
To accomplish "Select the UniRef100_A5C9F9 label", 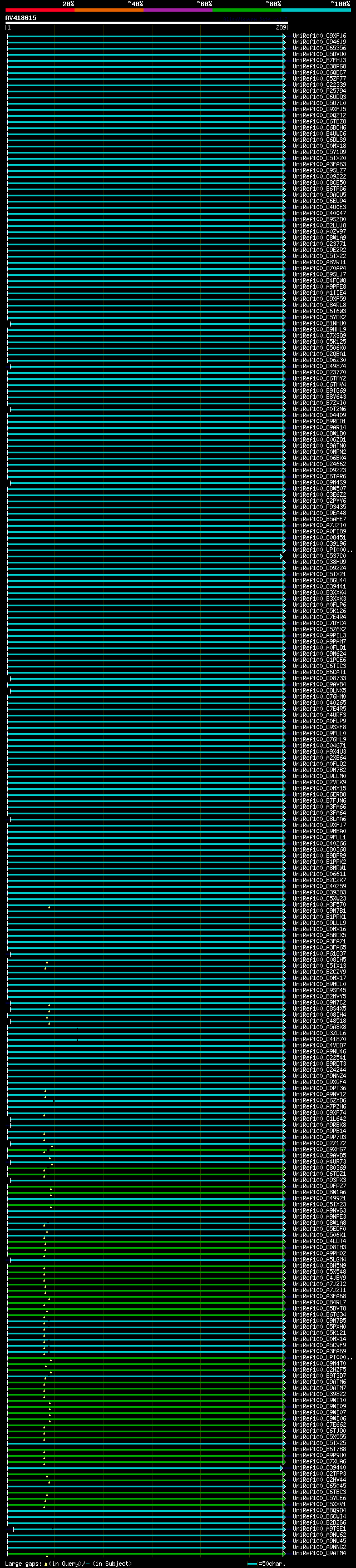I will coord(319,1345).
